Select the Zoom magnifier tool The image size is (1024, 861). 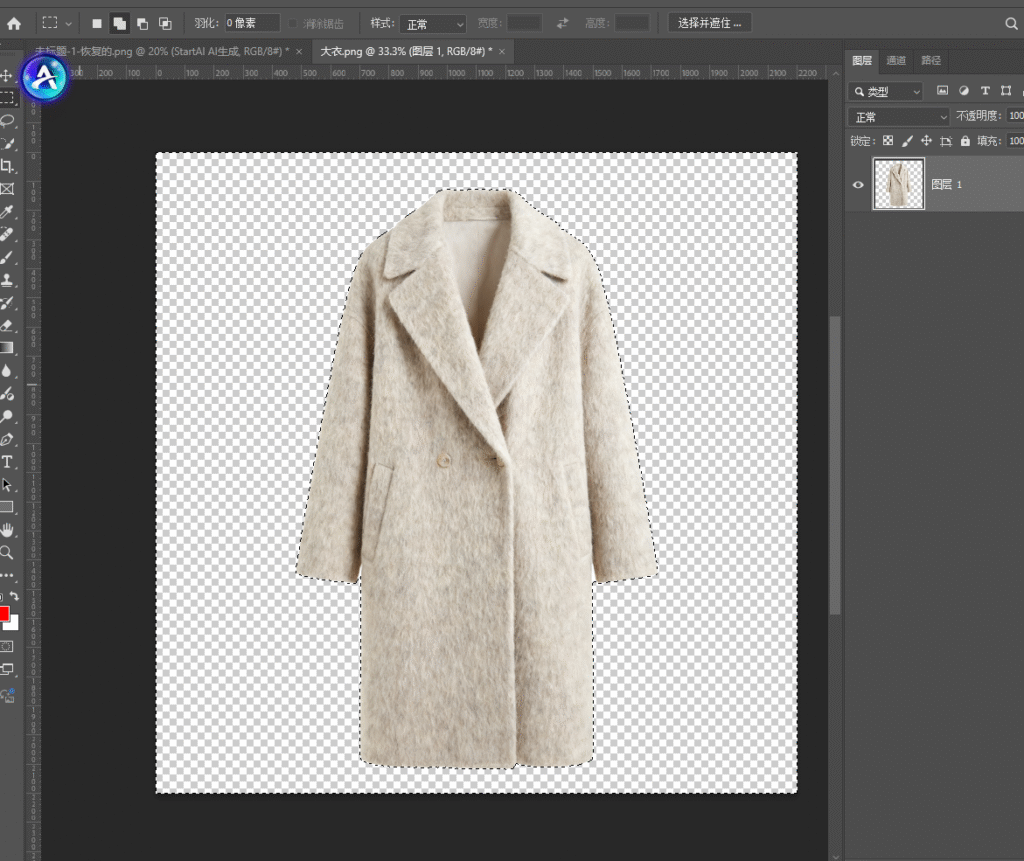coord(7,552)
